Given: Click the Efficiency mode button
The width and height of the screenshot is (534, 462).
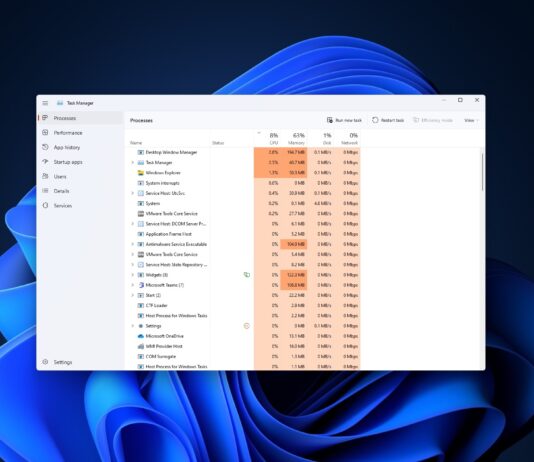Looking at the screenshot, I should coord(433,120).
